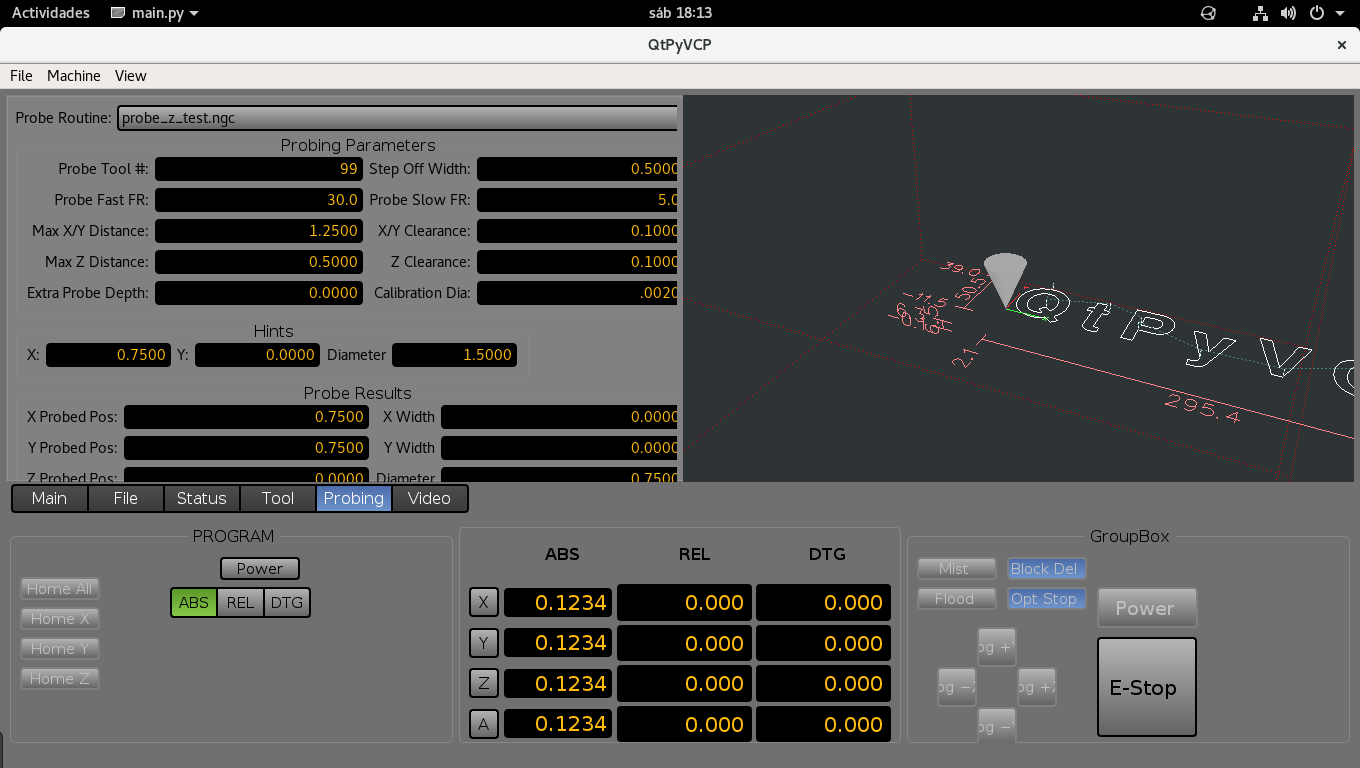Open the Actividades overview
Viewport: 1360px width, 768px height.
coord(50,13)
